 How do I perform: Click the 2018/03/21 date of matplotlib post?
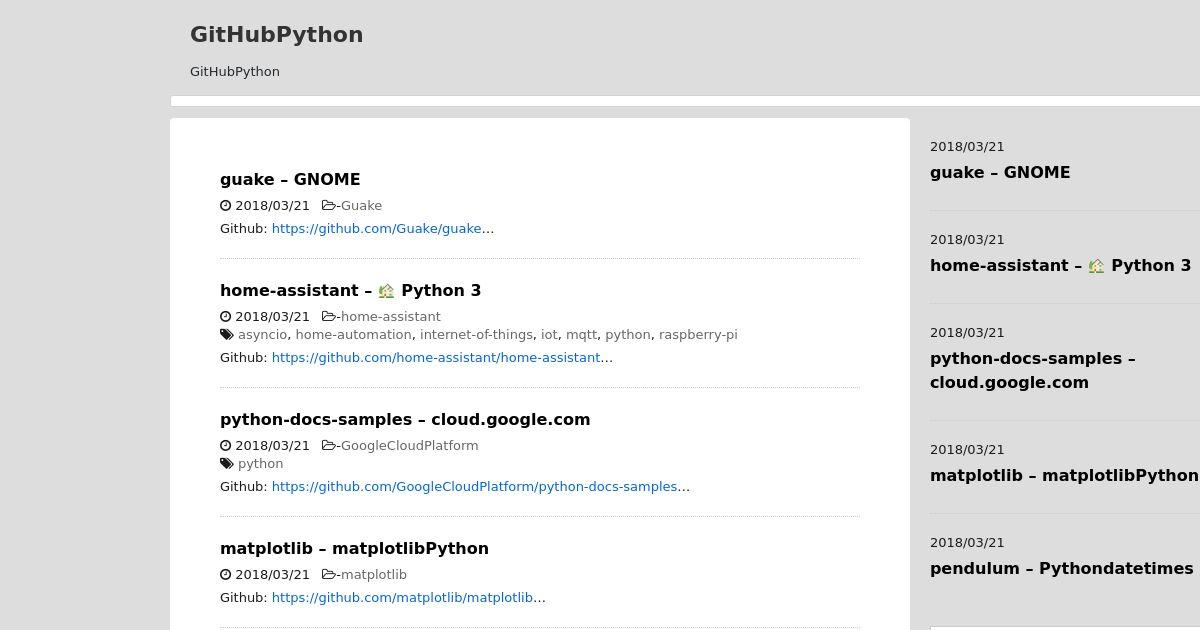coord(272,575)
